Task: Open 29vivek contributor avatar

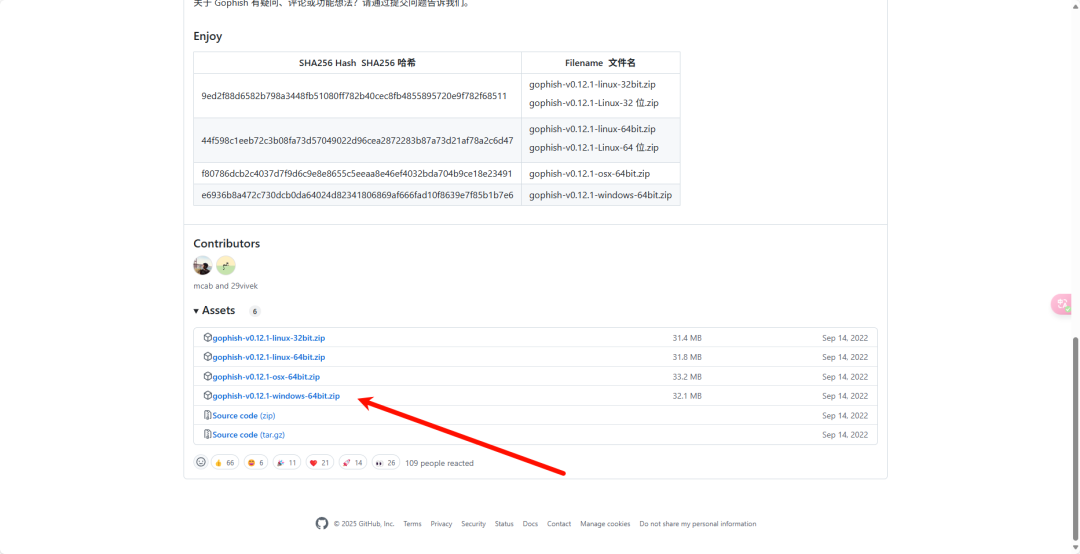Action: (226, 265)
